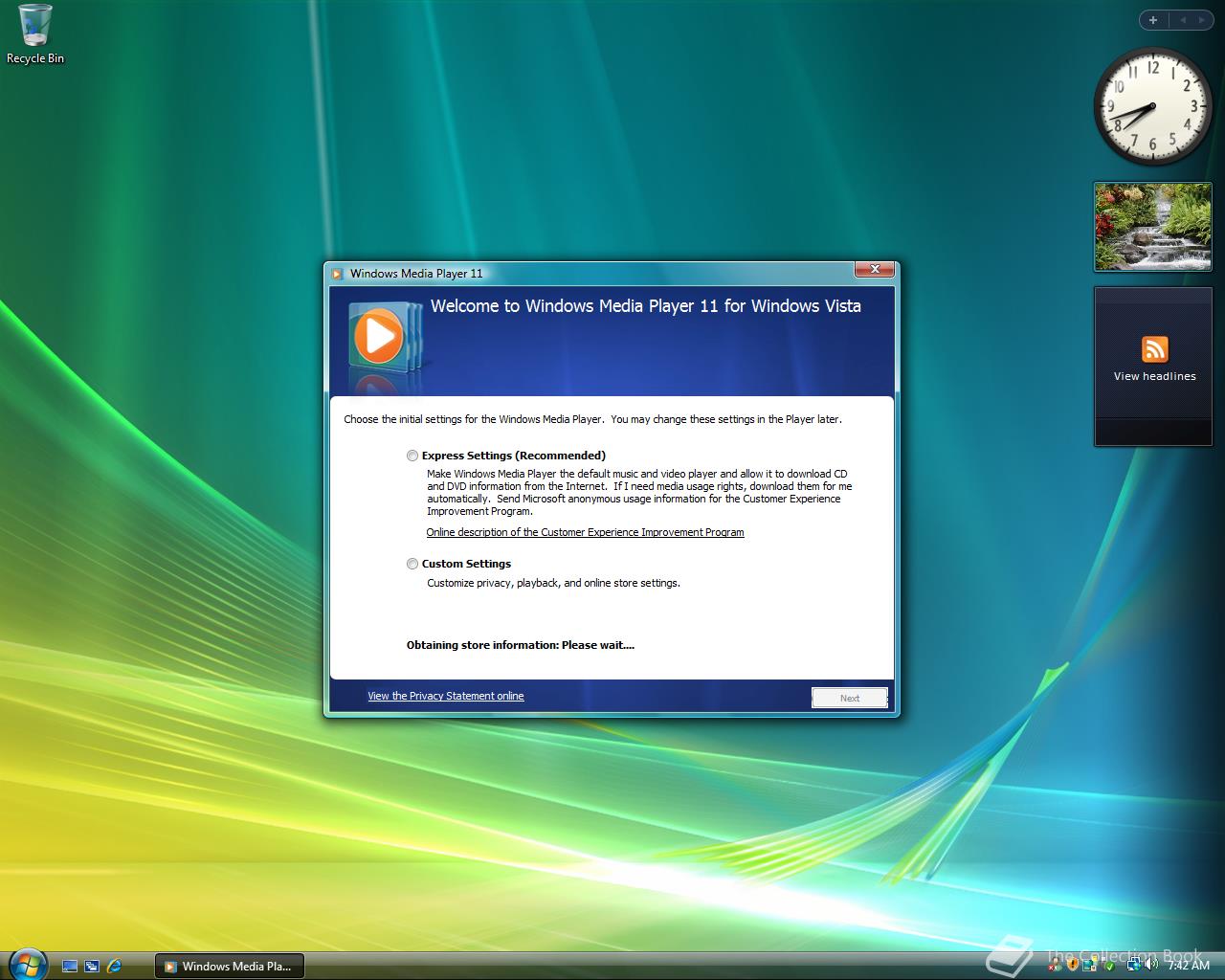Open the network connection tray icon
The height and width of the screenshot is (980, 1225).
click(x=1134, y=966)
